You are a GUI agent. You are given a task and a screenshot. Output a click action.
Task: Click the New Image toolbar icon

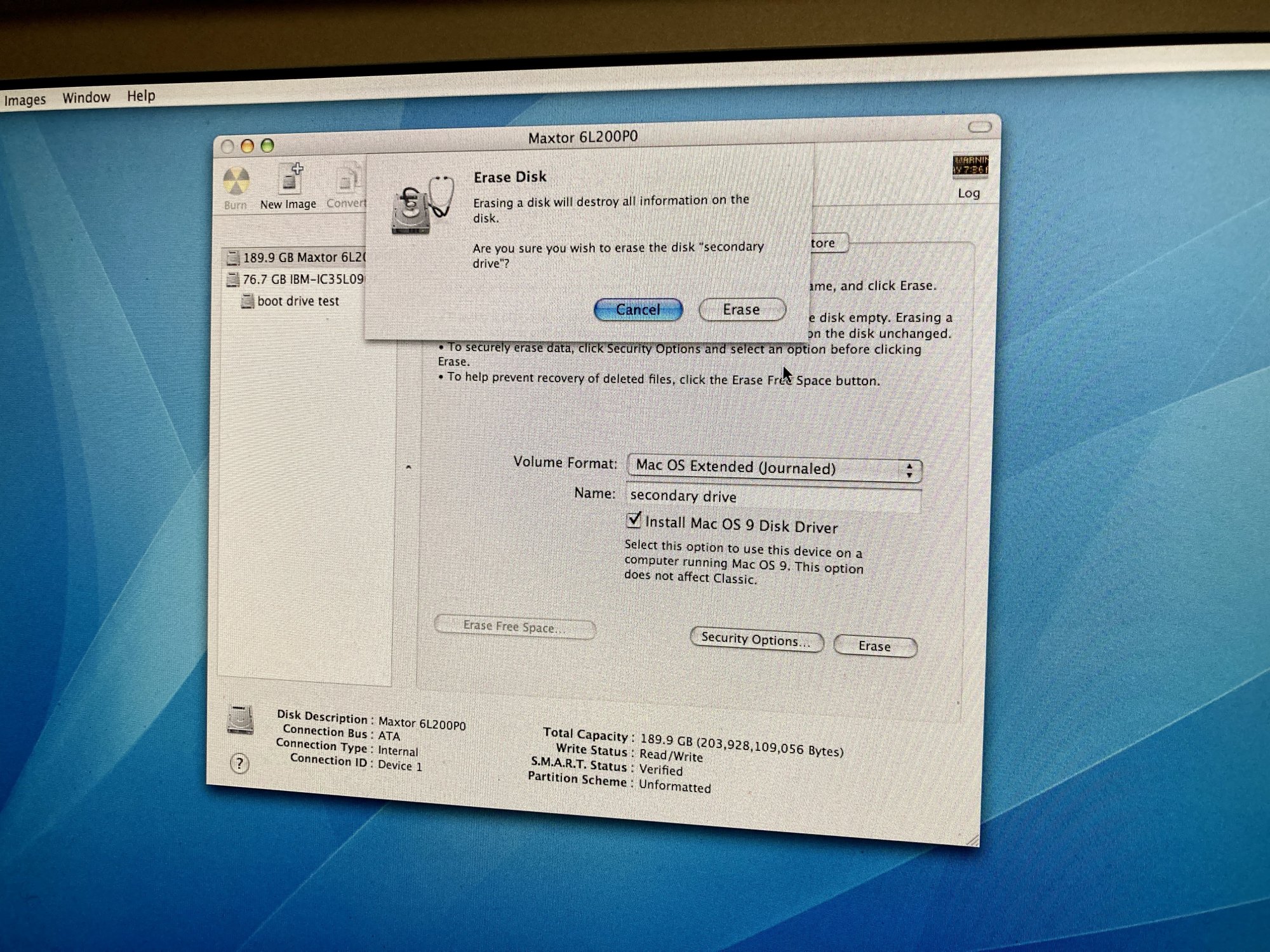pos(290,178)
